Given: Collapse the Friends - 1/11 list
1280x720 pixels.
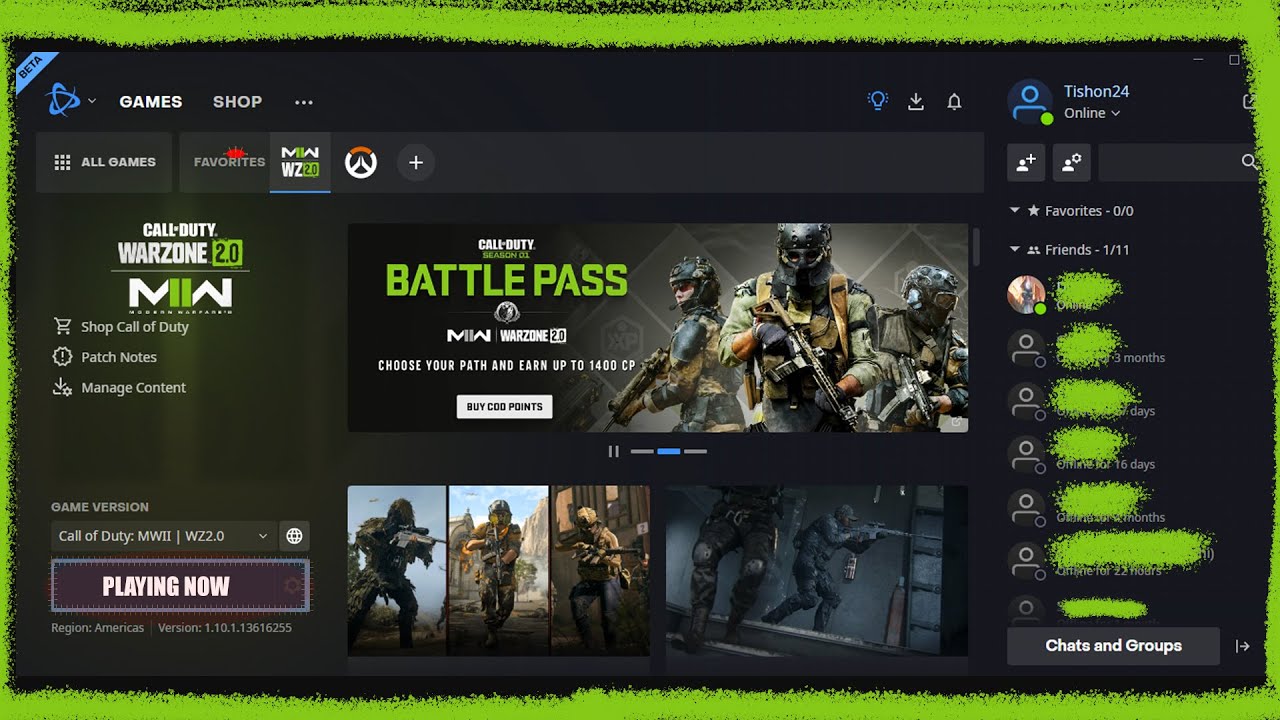Looking at the screenshot, I should click(1015, 250).
